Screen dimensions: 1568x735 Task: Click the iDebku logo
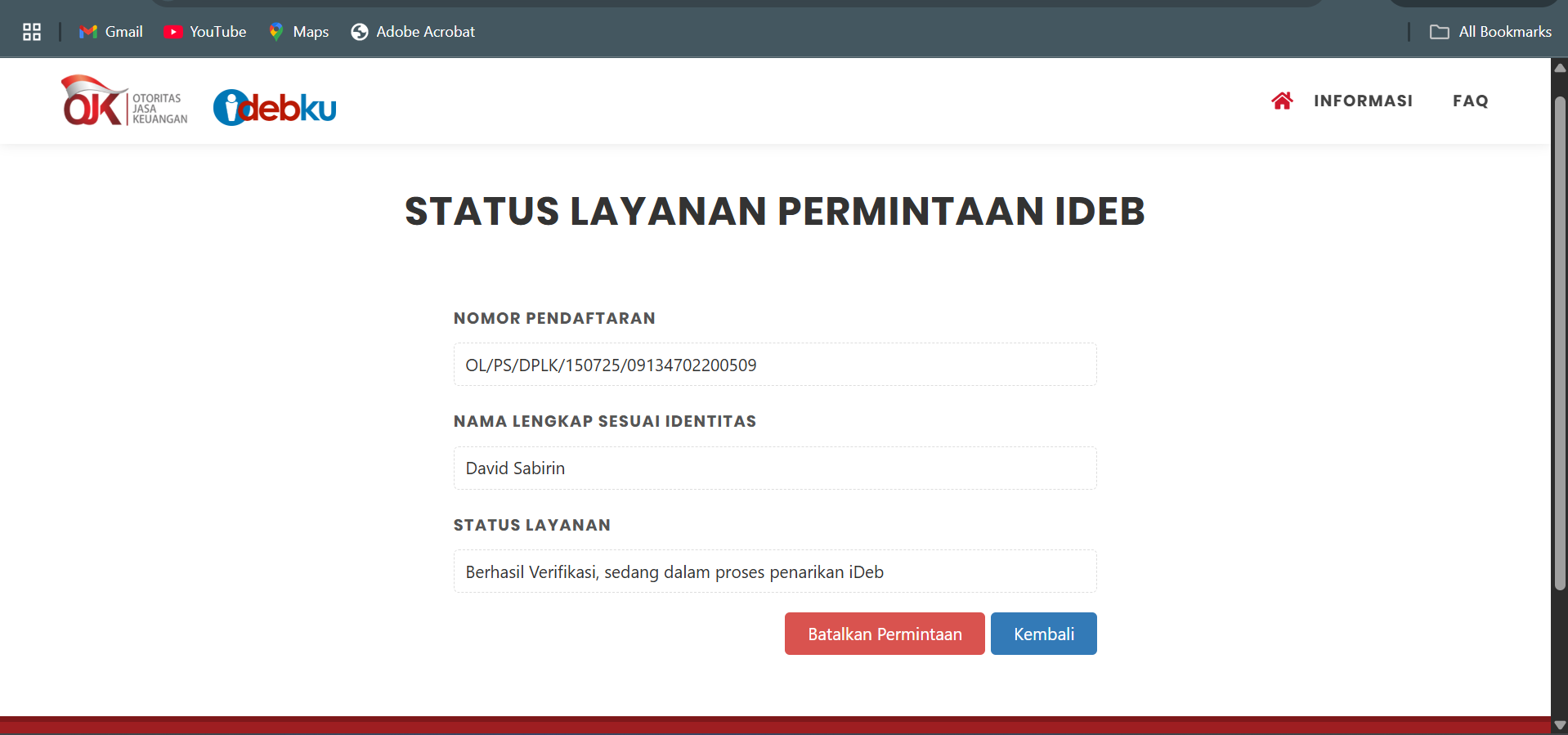[x=275, y=107]
